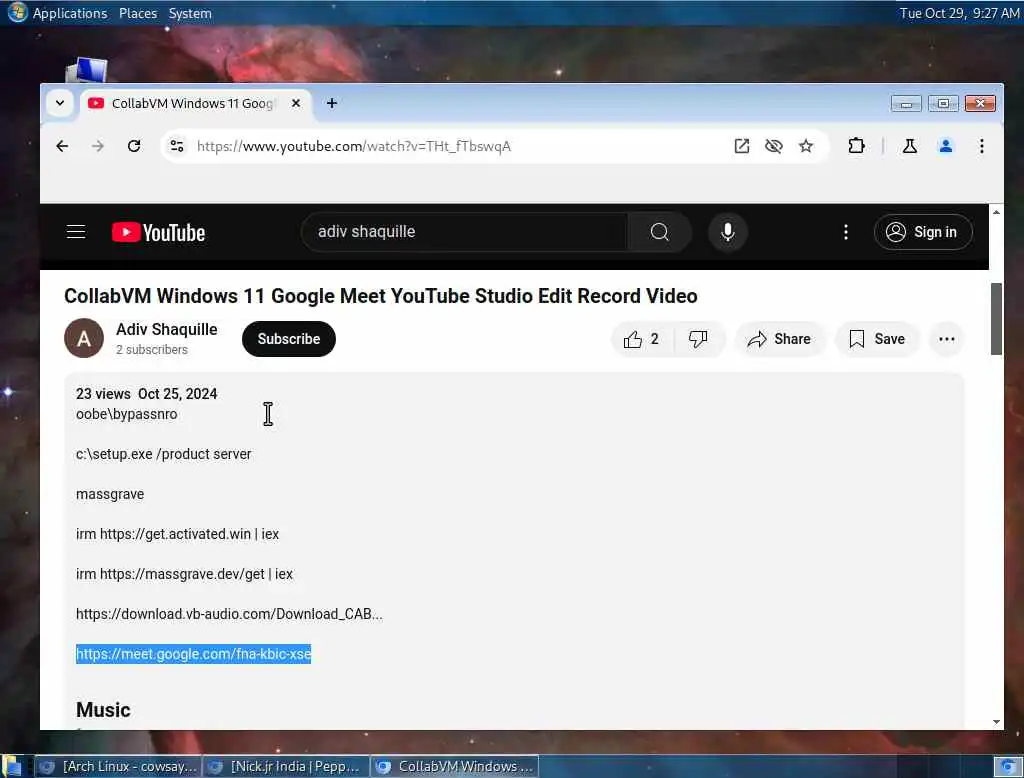Click the 'Music' section heading
This screenshot has height=778, width=1024.
tap(103, 710)
